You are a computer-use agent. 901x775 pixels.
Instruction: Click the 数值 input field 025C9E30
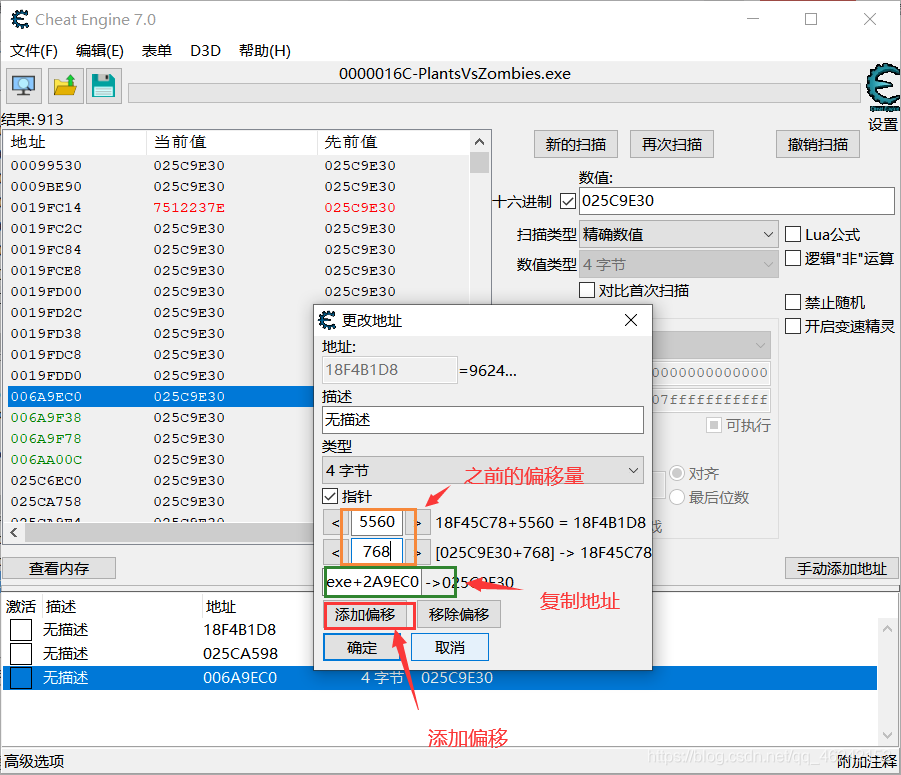(737, 201)
